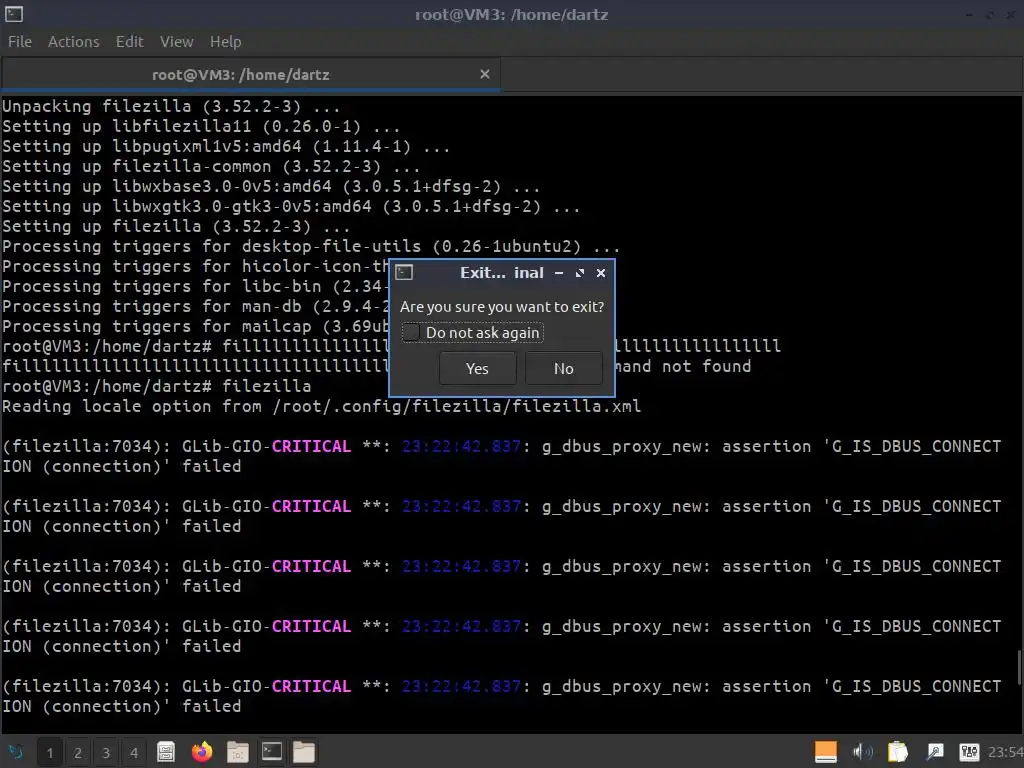1024x768 pixels.
Task: Open the Edit menu
Action: pyautogui.click(x=129, y=41)
